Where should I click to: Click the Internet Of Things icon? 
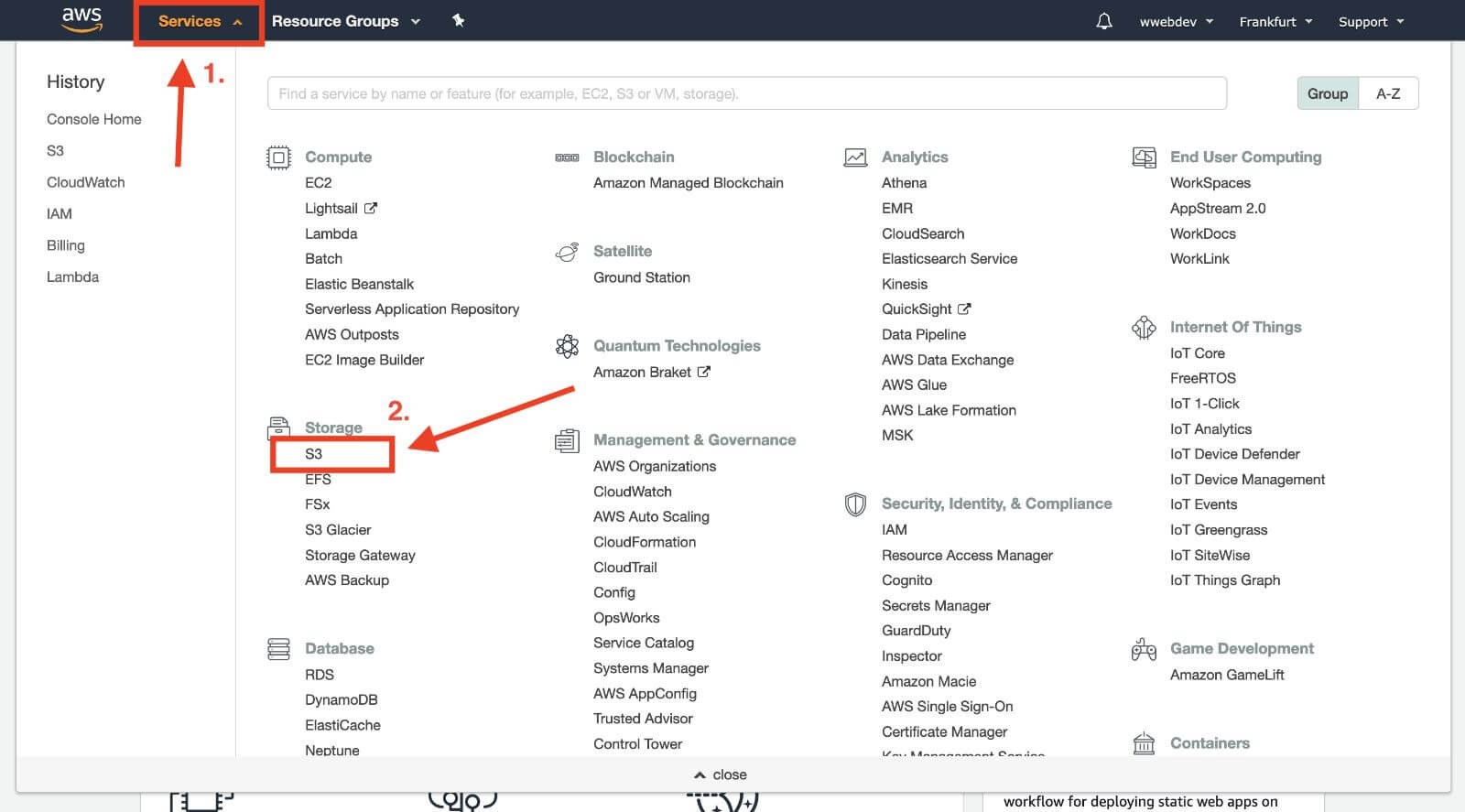[x=1144, y=328]
